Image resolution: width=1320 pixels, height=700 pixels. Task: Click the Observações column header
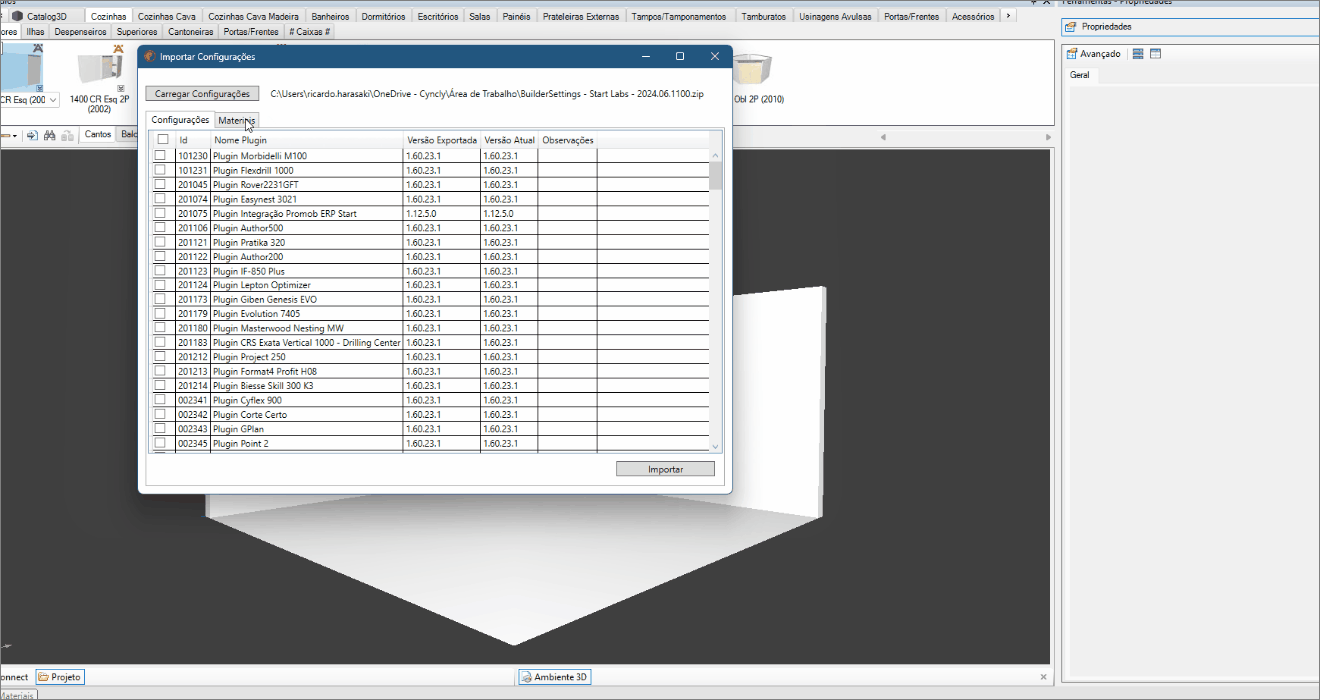click(568, 140)
